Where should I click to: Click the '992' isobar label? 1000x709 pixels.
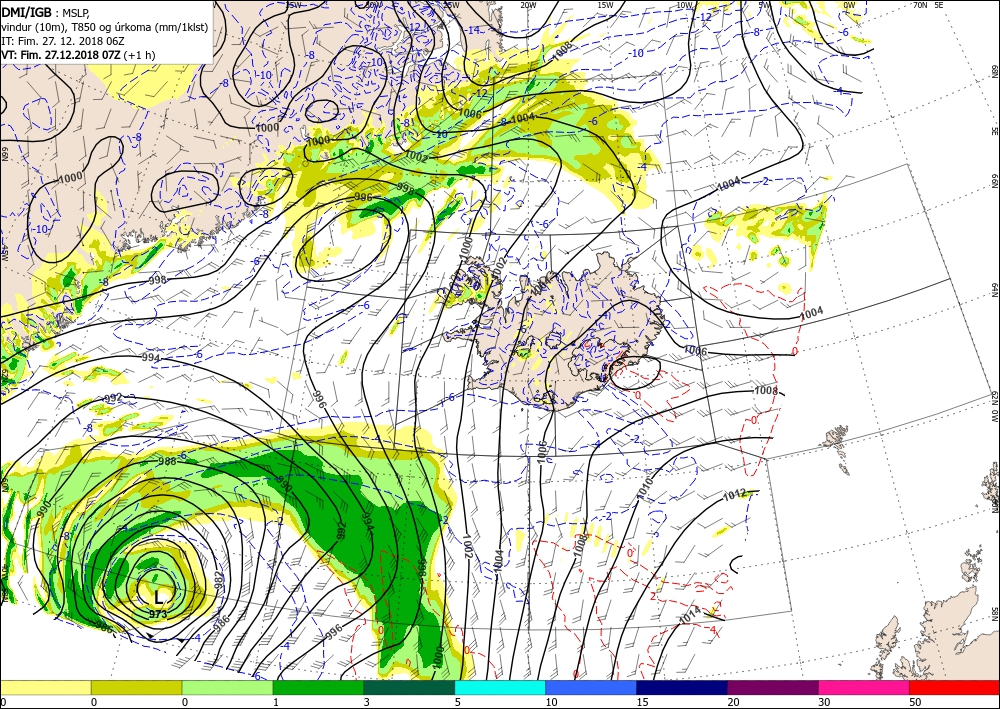pos(112,398)
